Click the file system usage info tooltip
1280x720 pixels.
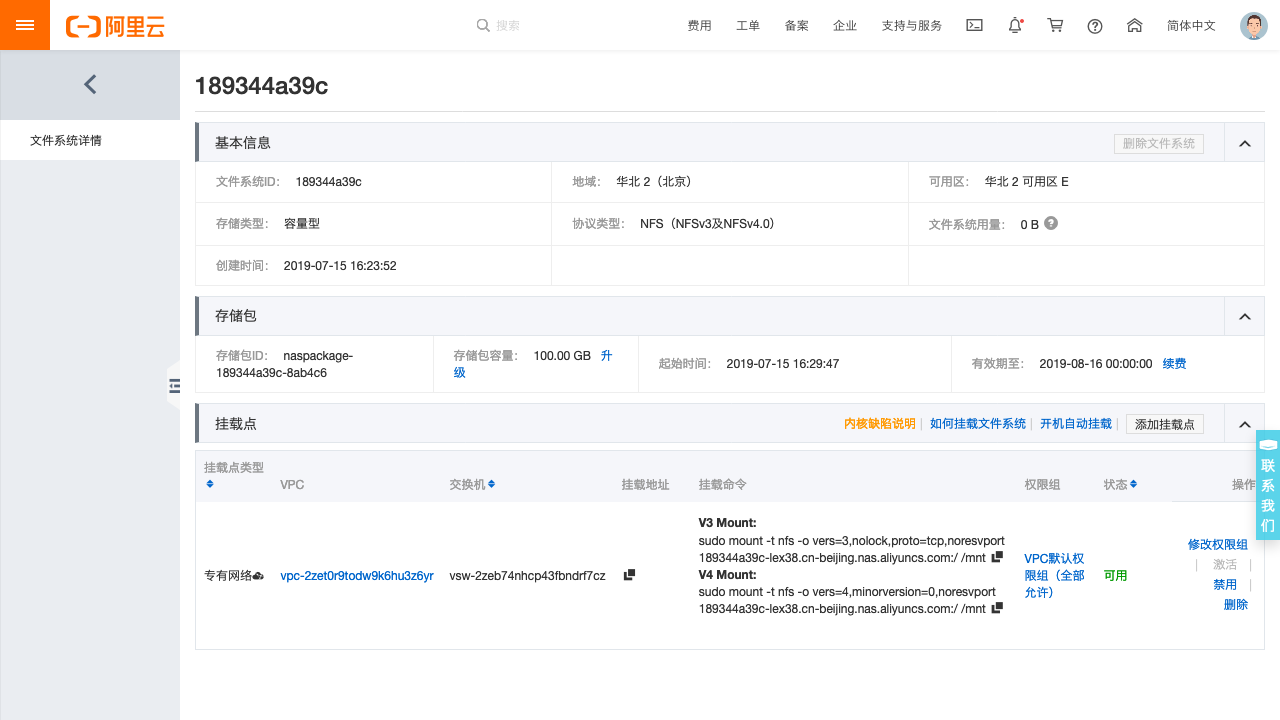pyautogui.click(x=1050, y=223)
